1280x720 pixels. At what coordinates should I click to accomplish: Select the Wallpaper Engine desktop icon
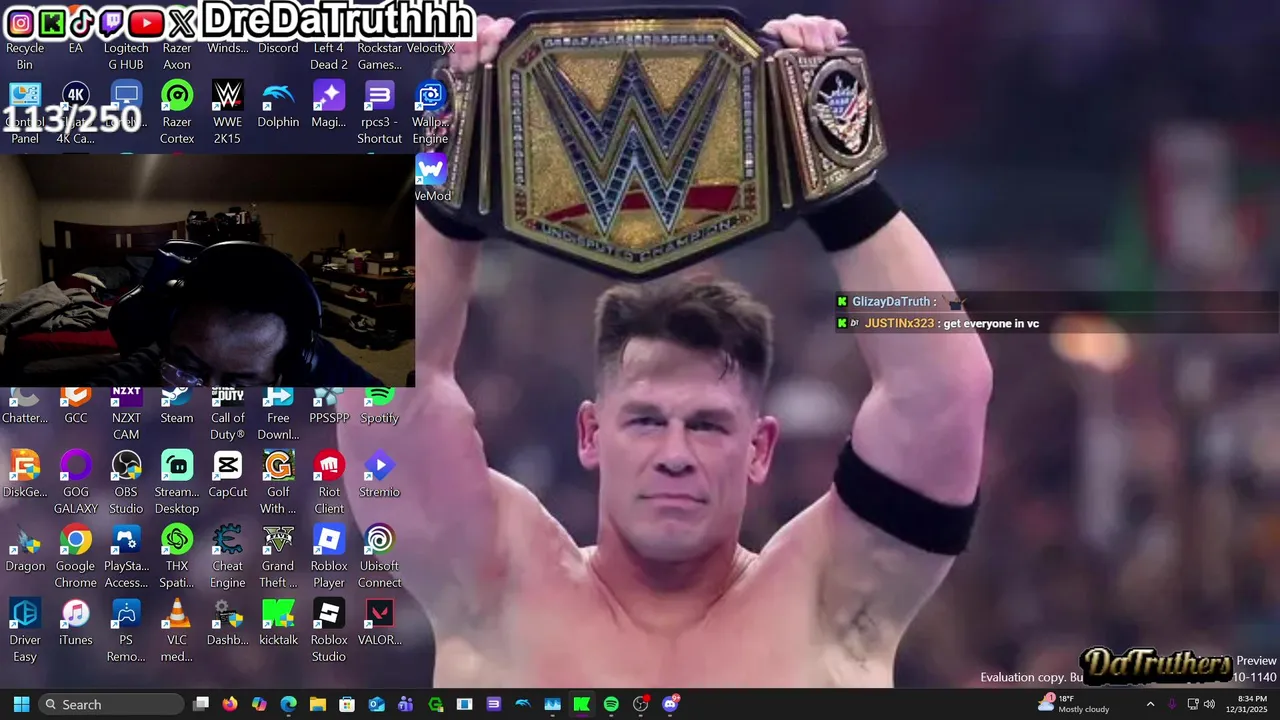coord(430,112)
